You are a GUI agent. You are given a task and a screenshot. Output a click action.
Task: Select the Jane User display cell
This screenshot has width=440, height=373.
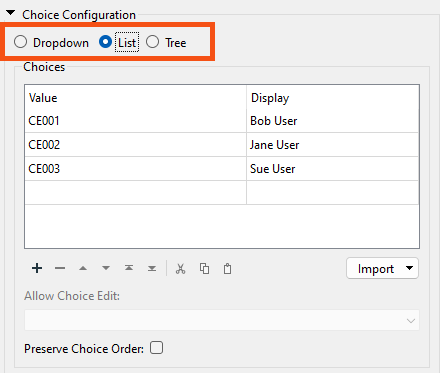click(x=332, y=145)
